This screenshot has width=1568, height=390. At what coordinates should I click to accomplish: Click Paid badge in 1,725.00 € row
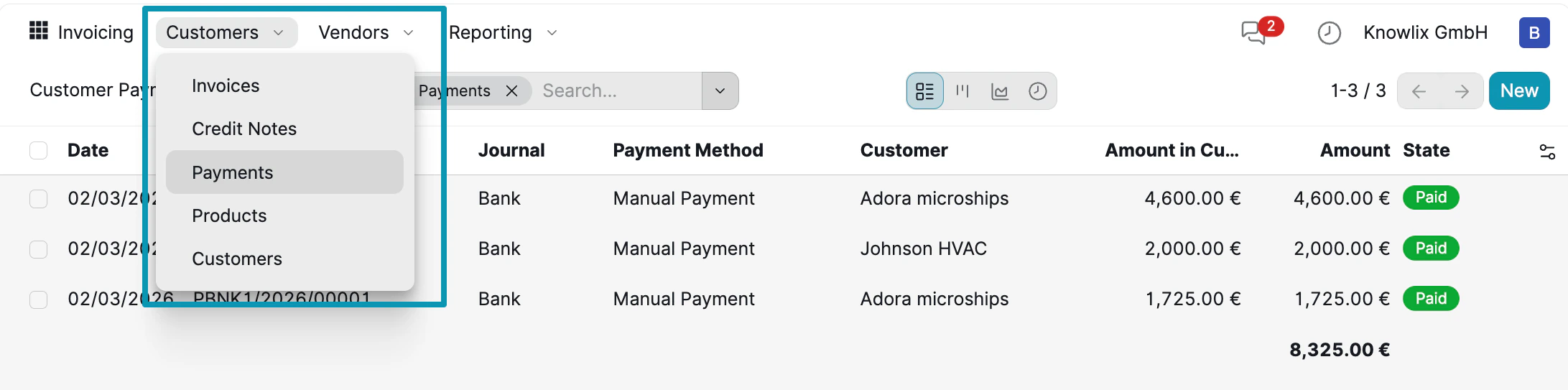[1431, 299]
